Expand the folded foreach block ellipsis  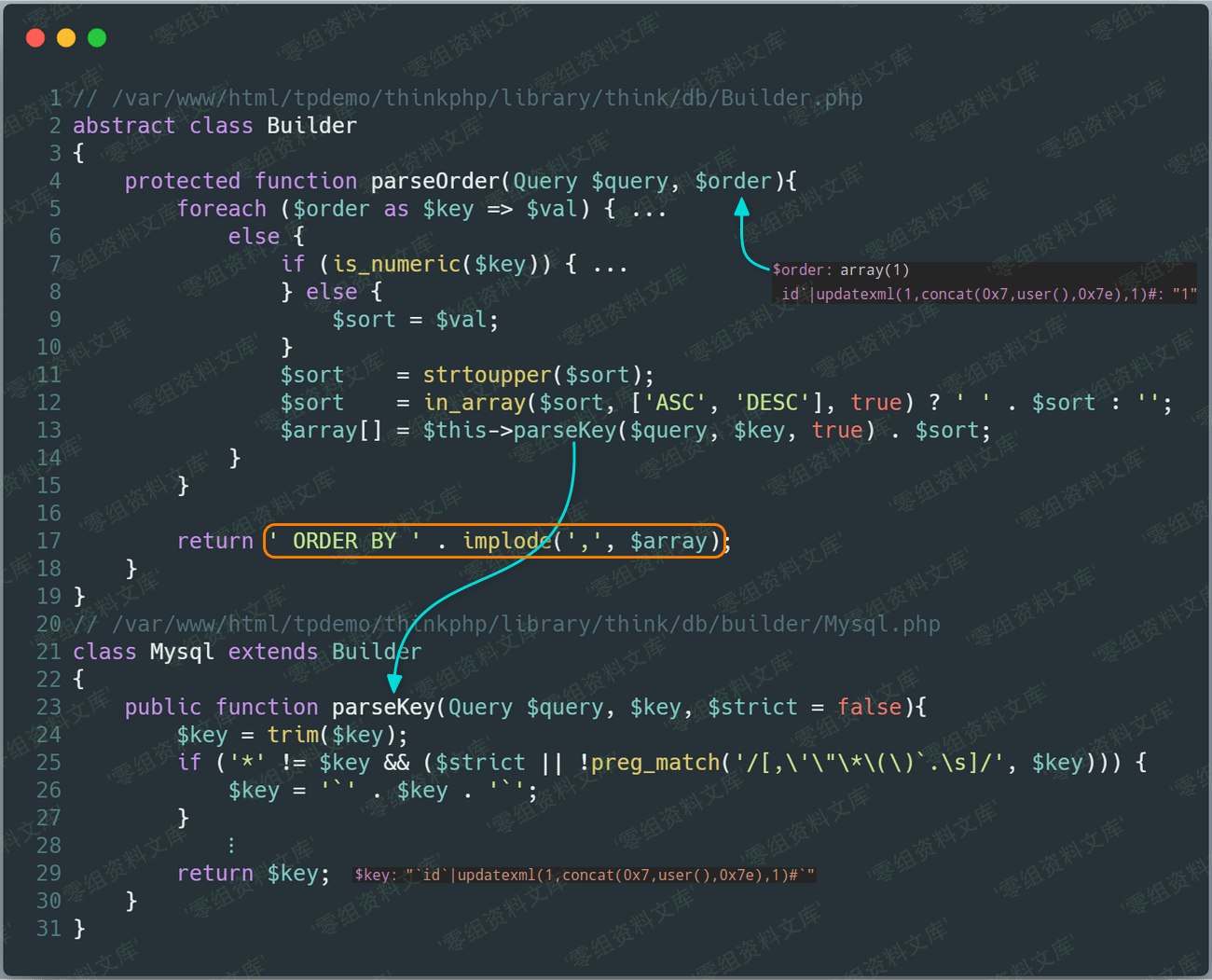(x=649, y=211)
